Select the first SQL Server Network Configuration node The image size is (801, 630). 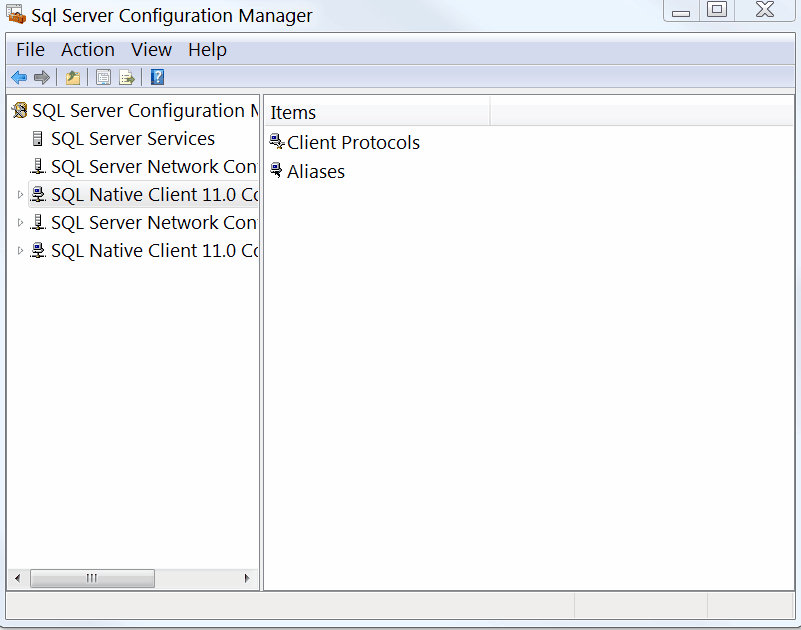click(x=154, y=167)
